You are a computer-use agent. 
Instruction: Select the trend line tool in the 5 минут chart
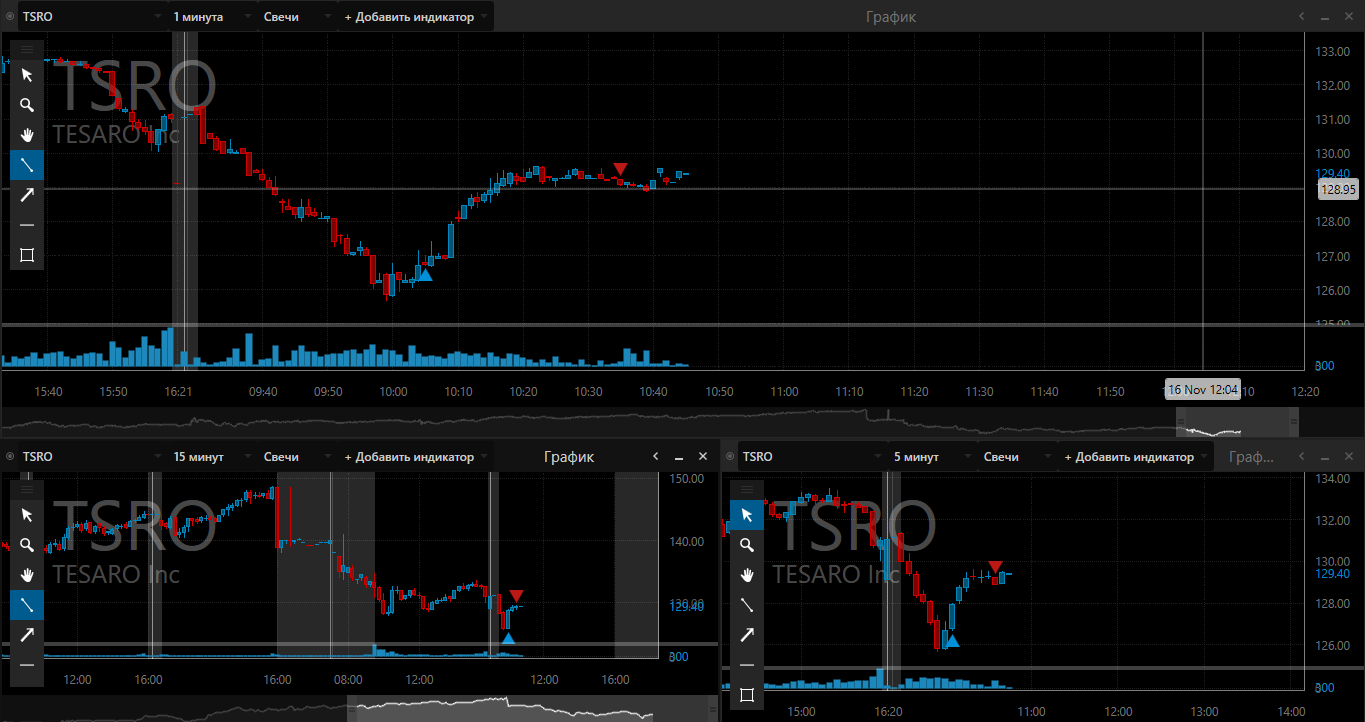(x=747, y=605)
